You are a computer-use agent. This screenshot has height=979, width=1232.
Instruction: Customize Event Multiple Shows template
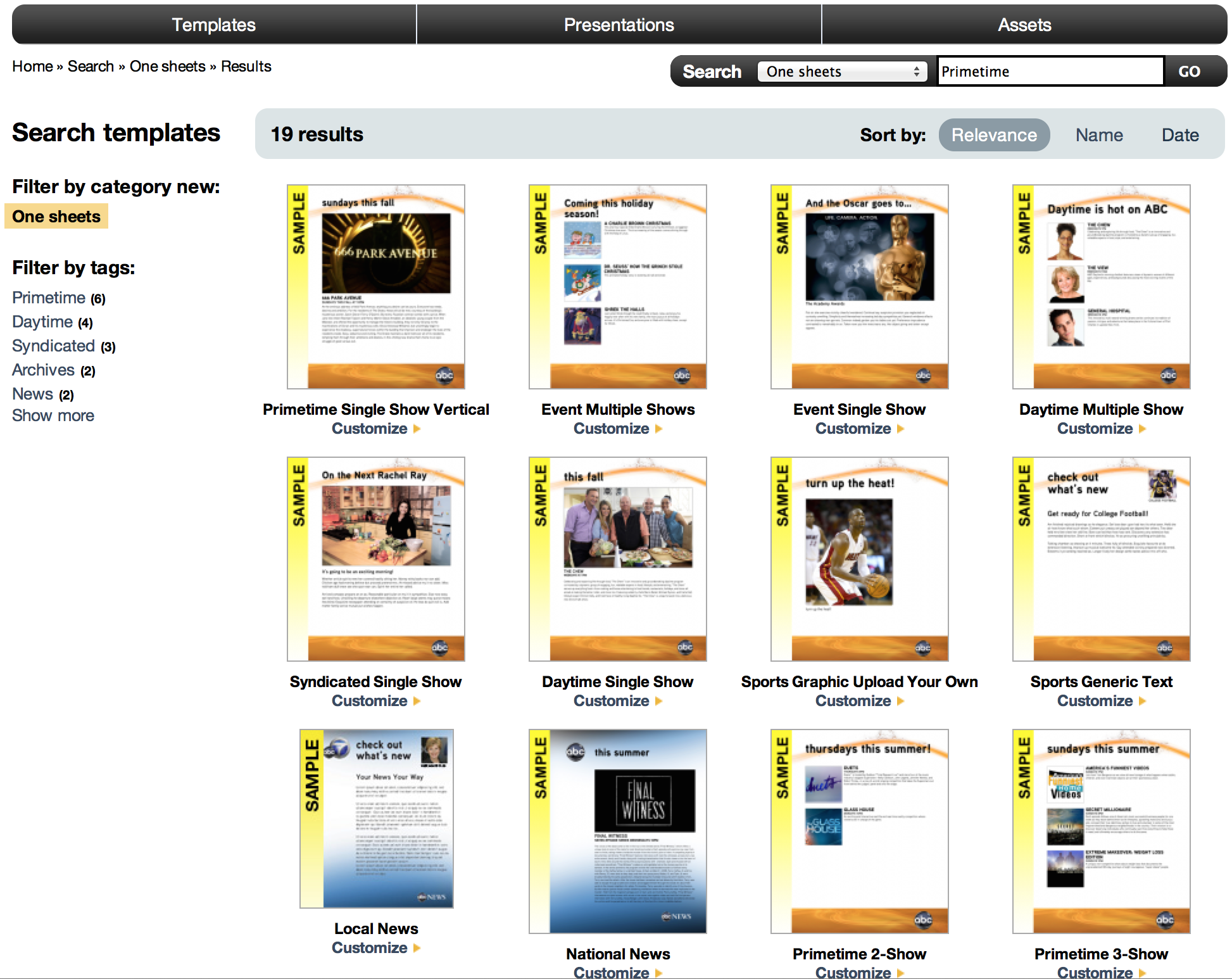(x=618, y=429)
